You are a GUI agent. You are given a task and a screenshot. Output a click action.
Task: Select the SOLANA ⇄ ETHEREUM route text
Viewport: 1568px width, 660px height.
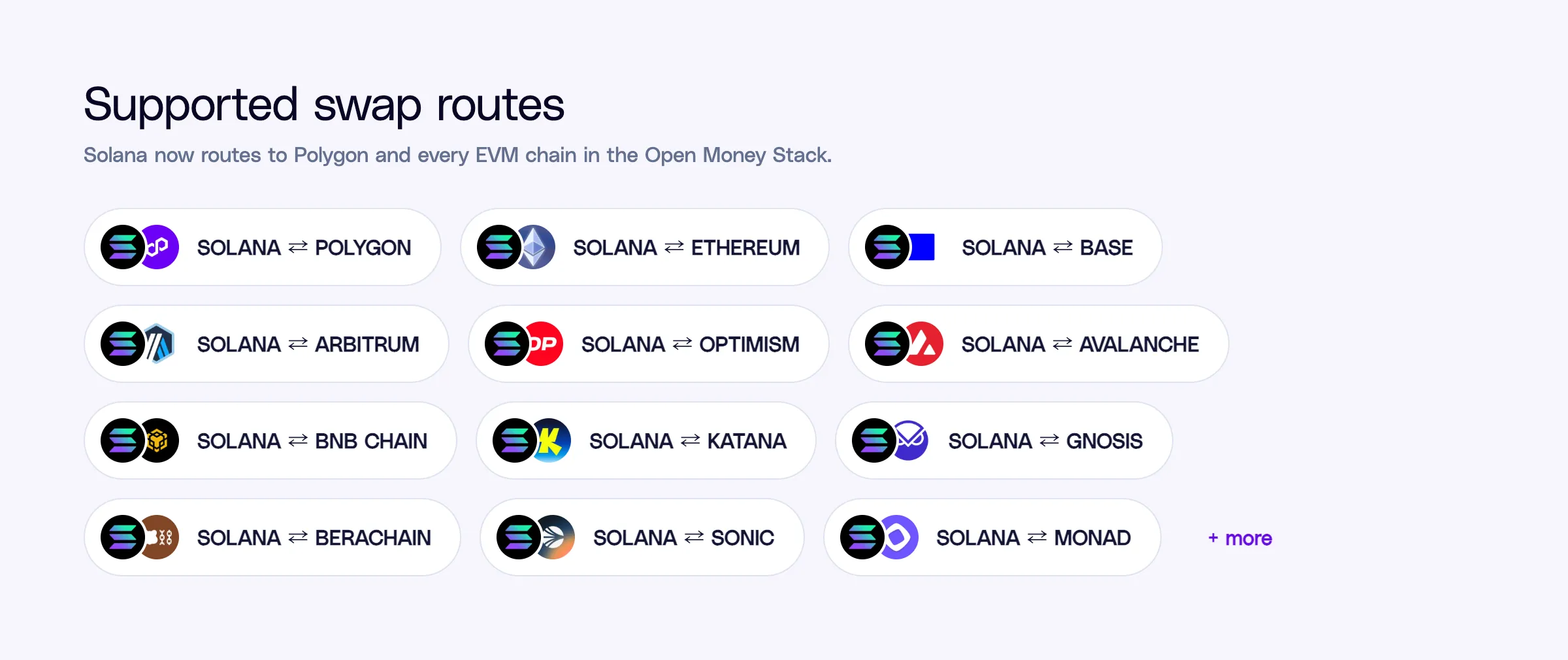pyautogui.click(x=687, y=248)
